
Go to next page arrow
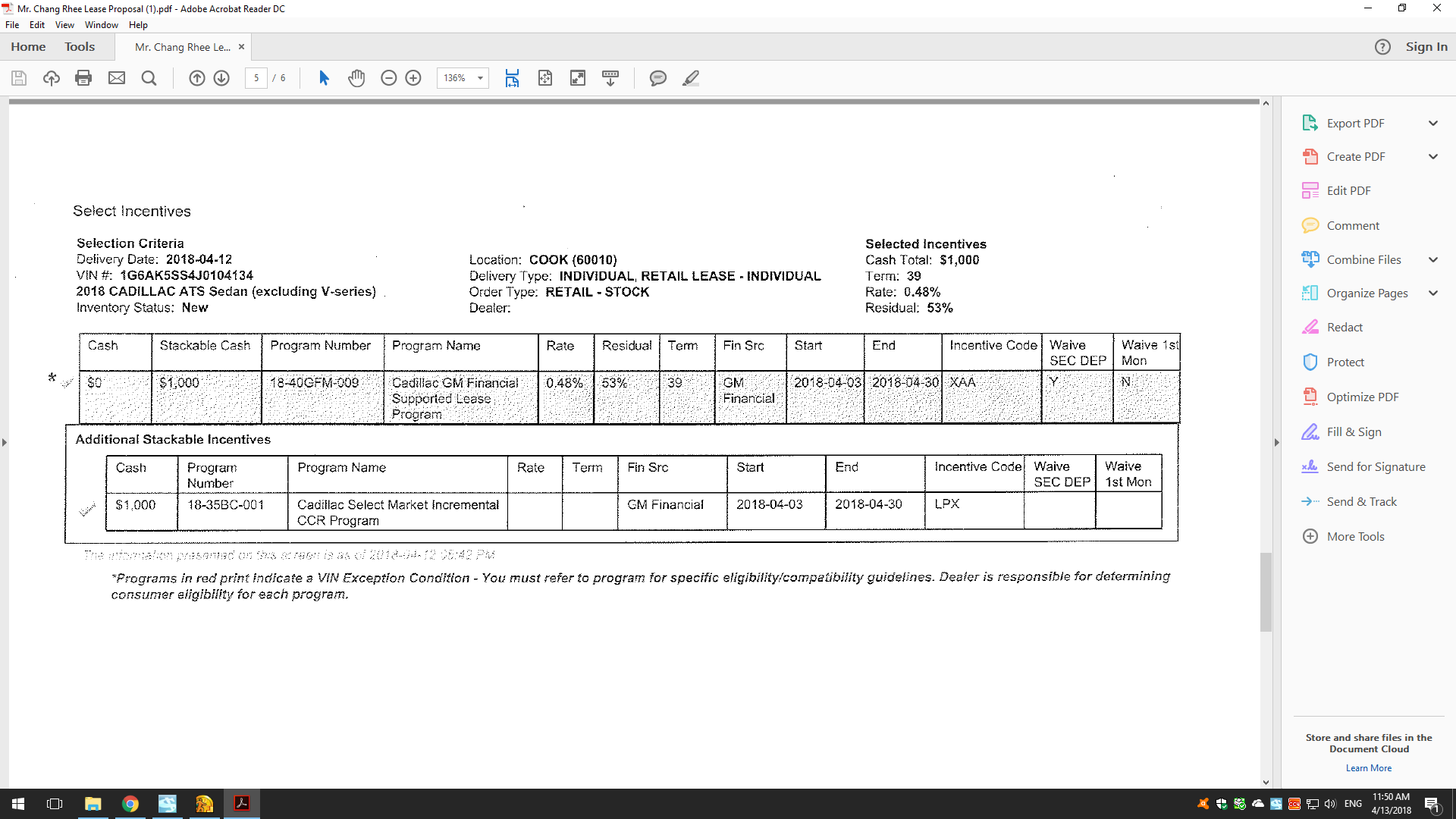click(x=221, y=78)
